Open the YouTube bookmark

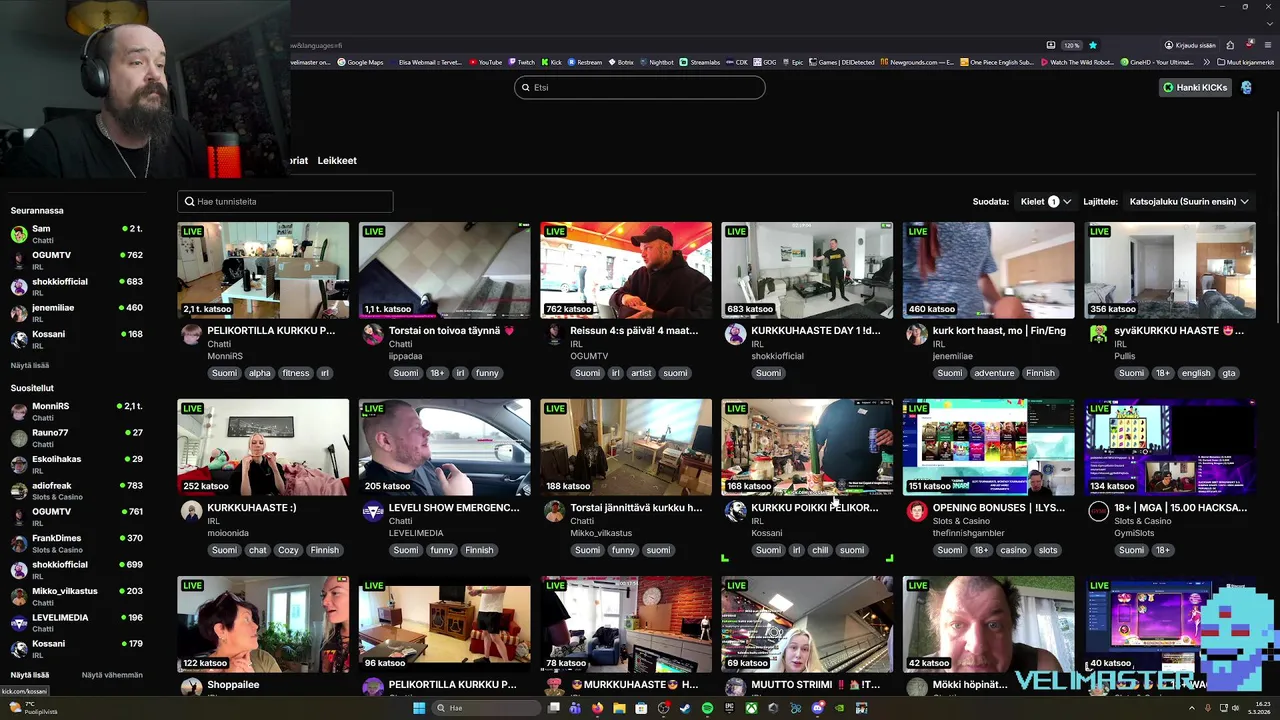click(x=485, y=62)
